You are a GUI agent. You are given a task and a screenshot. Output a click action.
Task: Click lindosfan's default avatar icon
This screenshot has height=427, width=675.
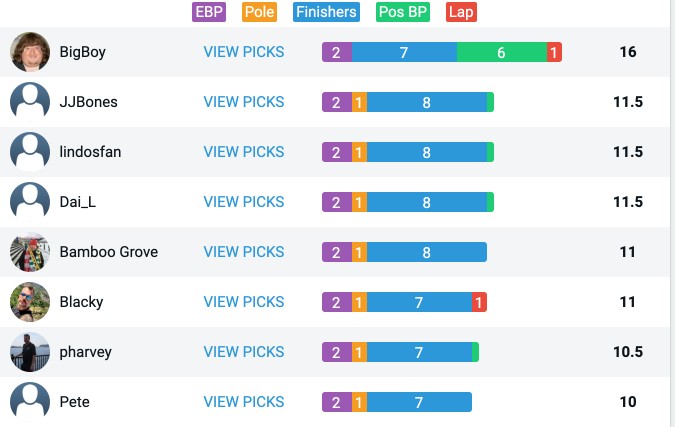(30, 152)
